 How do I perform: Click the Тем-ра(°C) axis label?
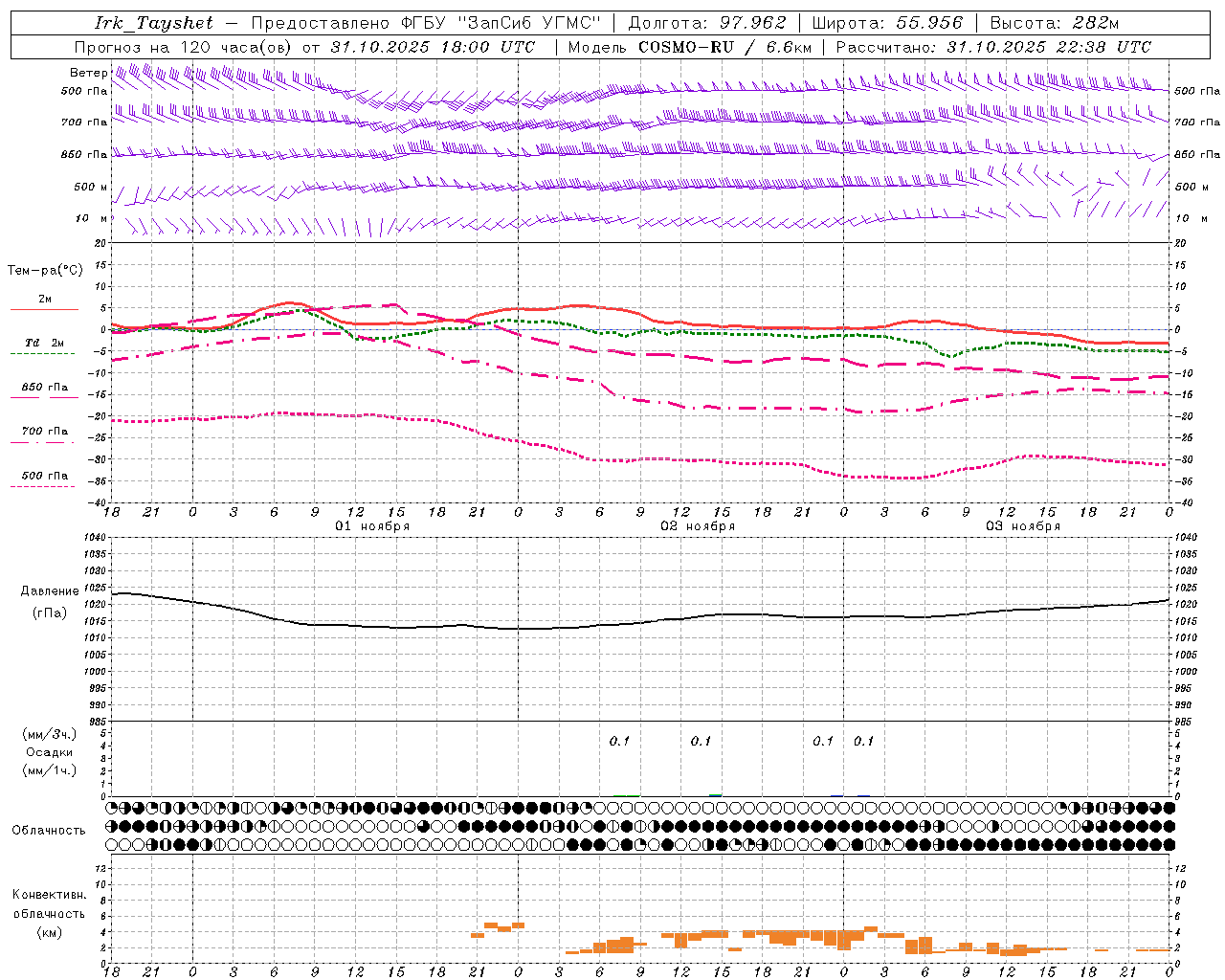(45, 270)
